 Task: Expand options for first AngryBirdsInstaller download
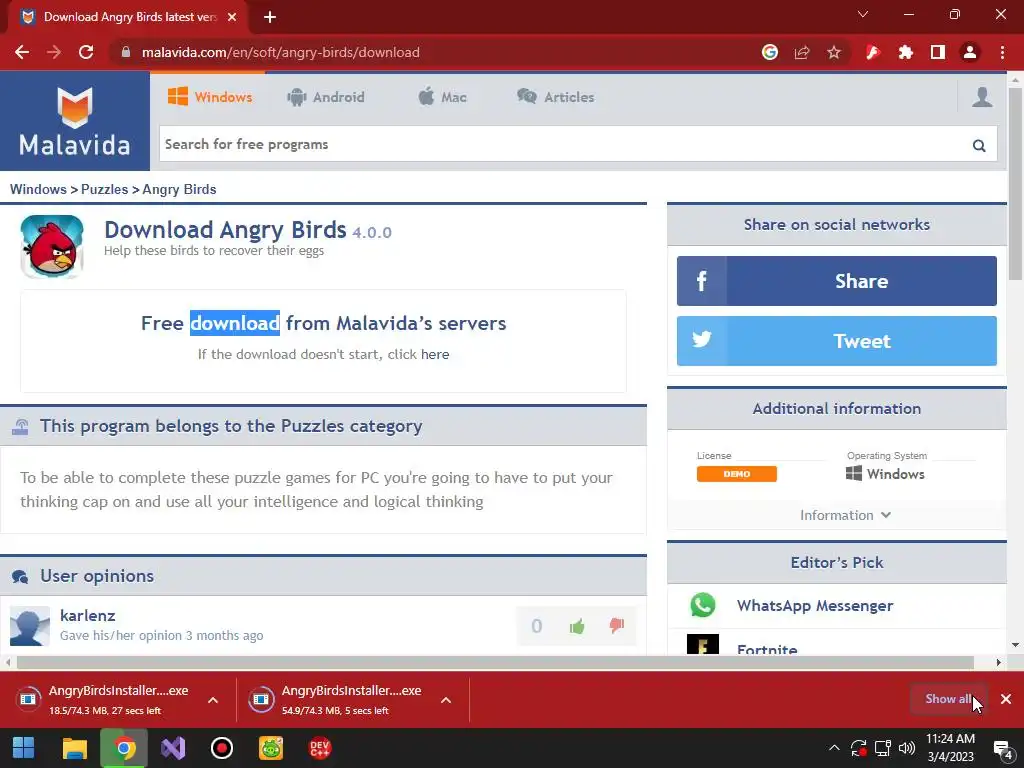click(x=213, y=700)
